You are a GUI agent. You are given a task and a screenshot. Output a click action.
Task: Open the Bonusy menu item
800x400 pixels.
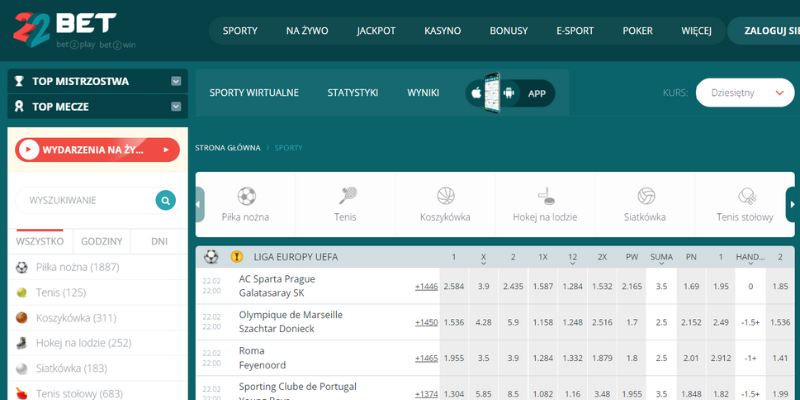[x=509, y=31]
